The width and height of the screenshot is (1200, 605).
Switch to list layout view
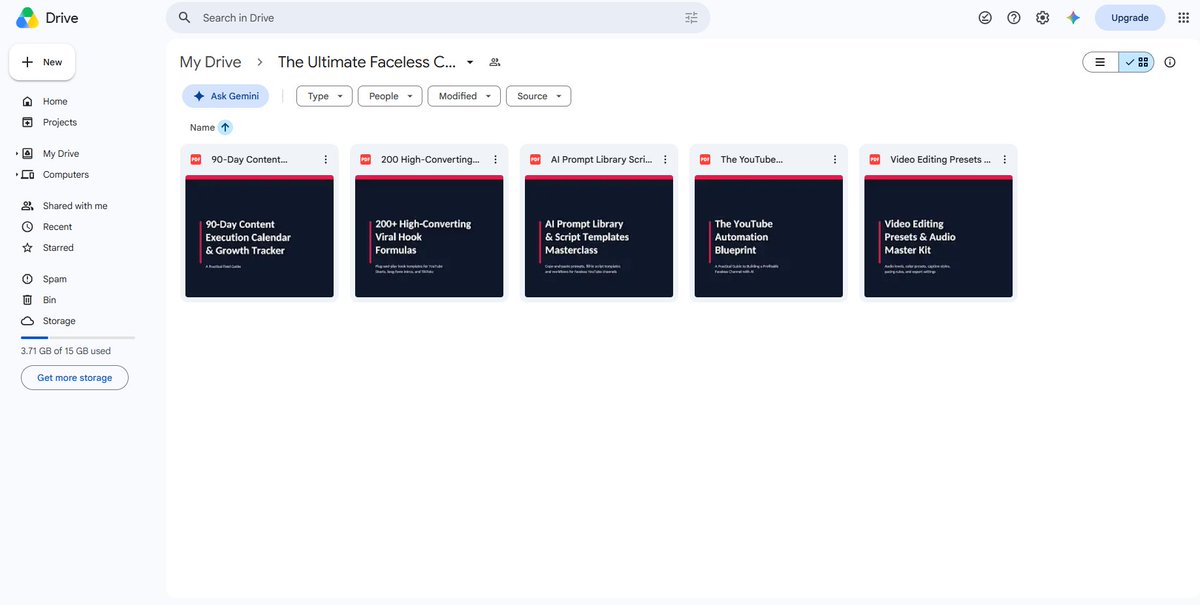[1100, 62]
